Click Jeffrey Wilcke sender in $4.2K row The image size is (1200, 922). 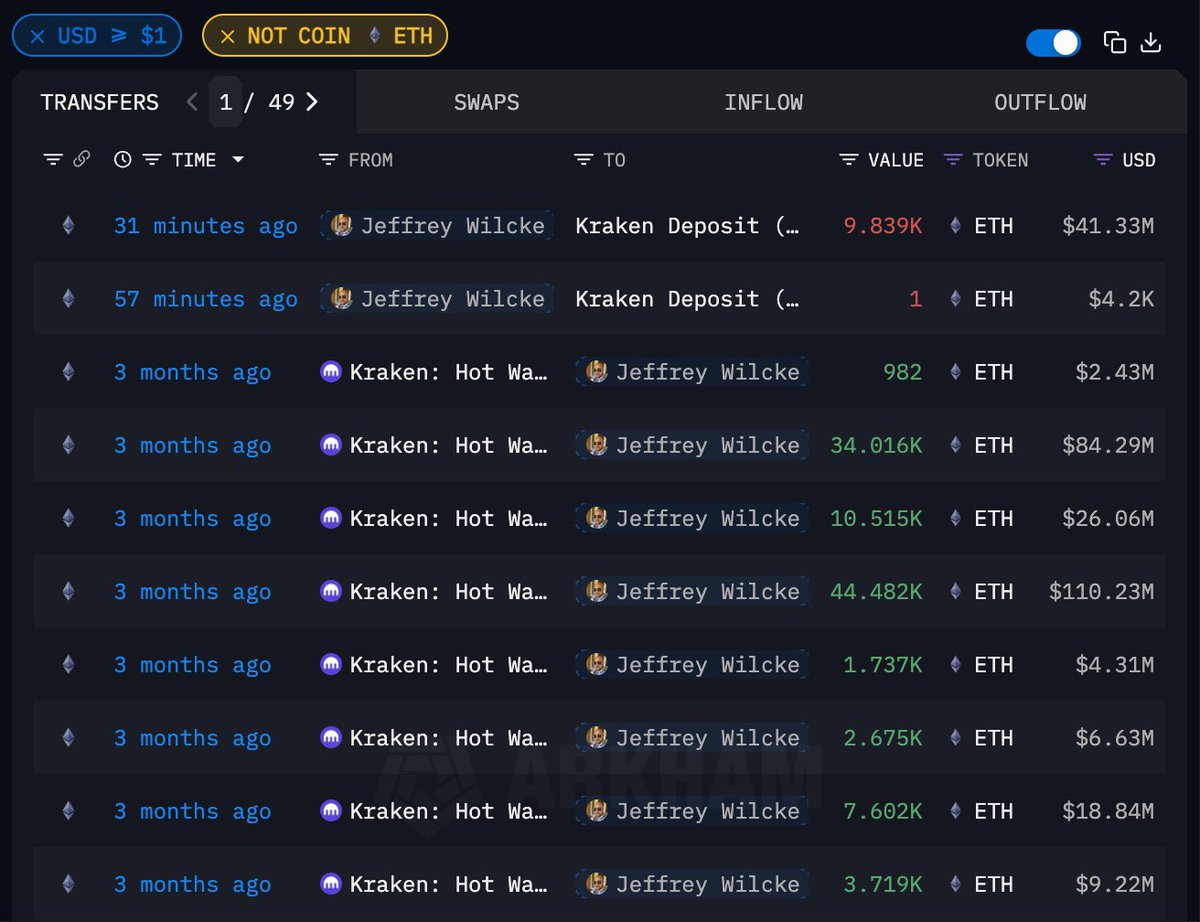pyautogui.click(x=436, y=299)
